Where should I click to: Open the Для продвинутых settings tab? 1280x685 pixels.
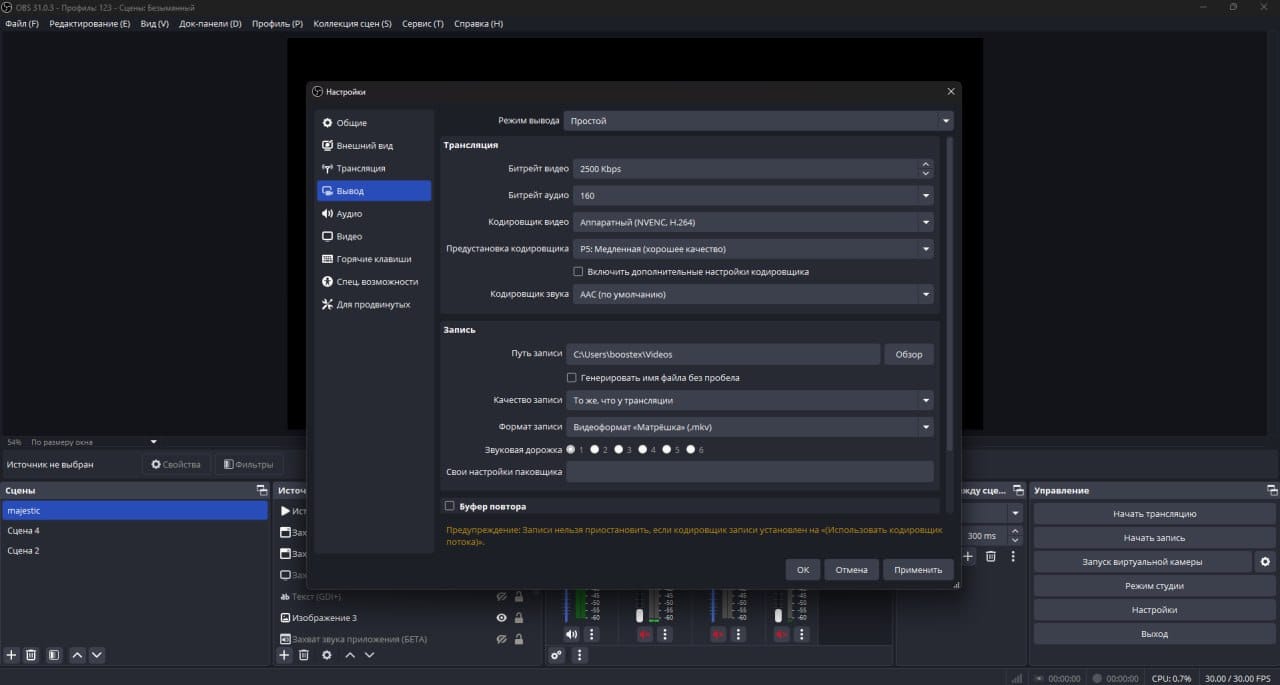pyautogui.click(x=374, y=304)
